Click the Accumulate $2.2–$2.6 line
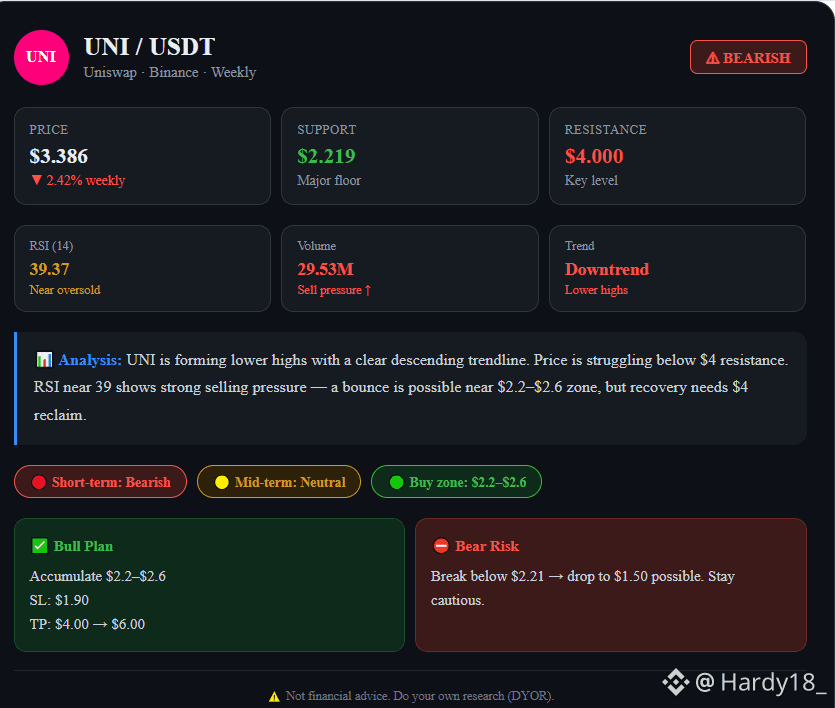The image size is (835, 708). (97, 577)
